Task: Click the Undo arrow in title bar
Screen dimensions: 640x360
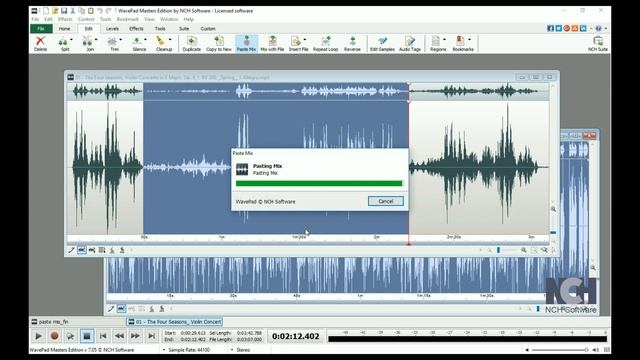Action: [x=100, y=11]
